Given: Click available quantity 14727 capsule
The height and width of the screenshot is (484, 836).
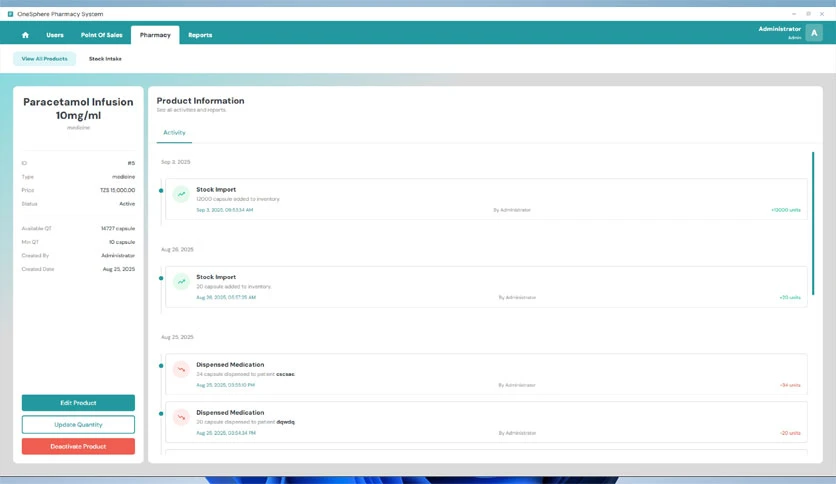Looking at the screenshot, I should click(x=118, y=229).
